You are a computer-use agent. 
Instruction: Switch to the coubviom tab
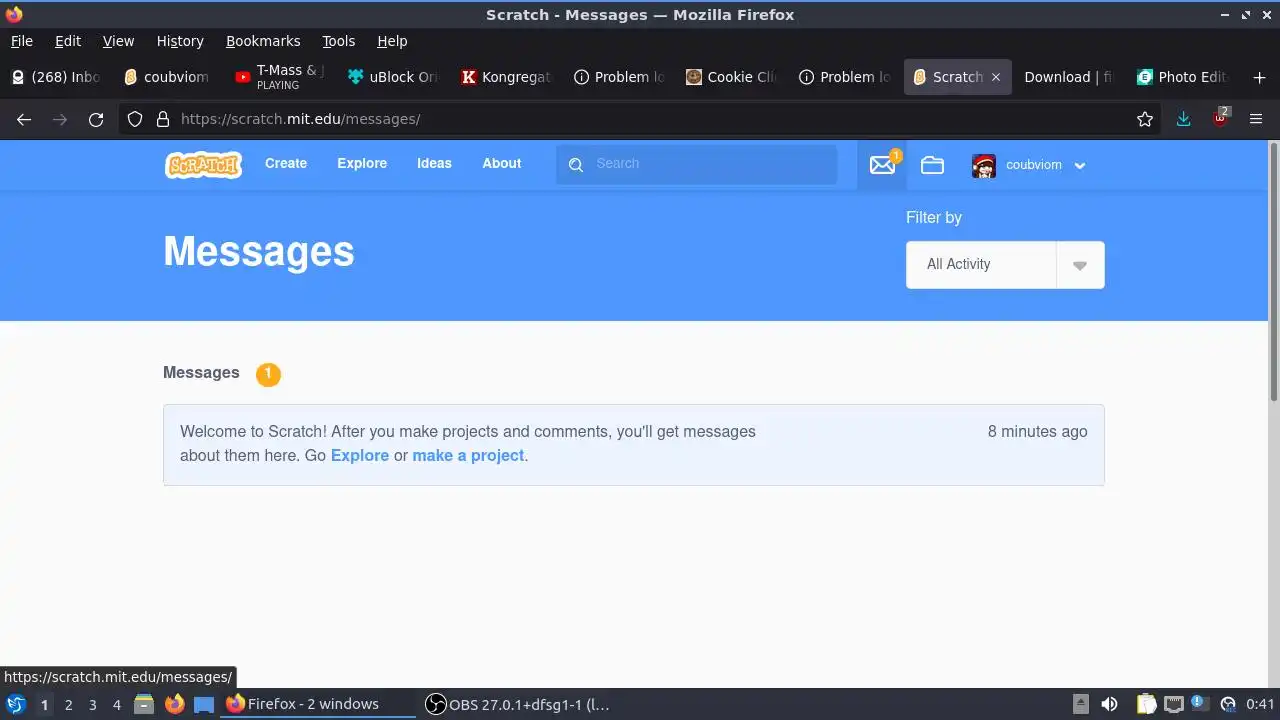tap(166, 77)
